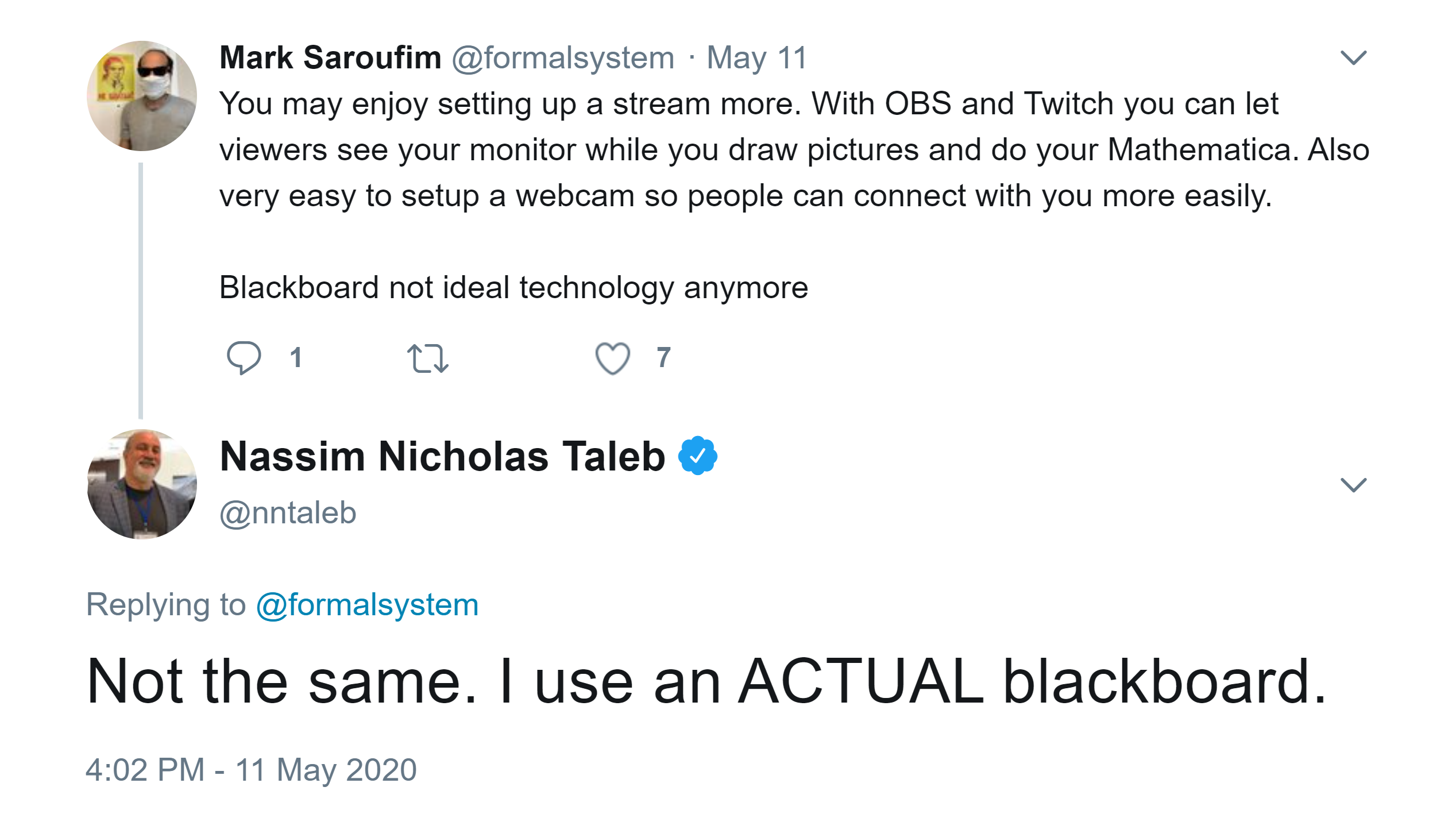Click the 'Not the same. I use an ACTUAL blackboard.' text

[x=705, y=682]
